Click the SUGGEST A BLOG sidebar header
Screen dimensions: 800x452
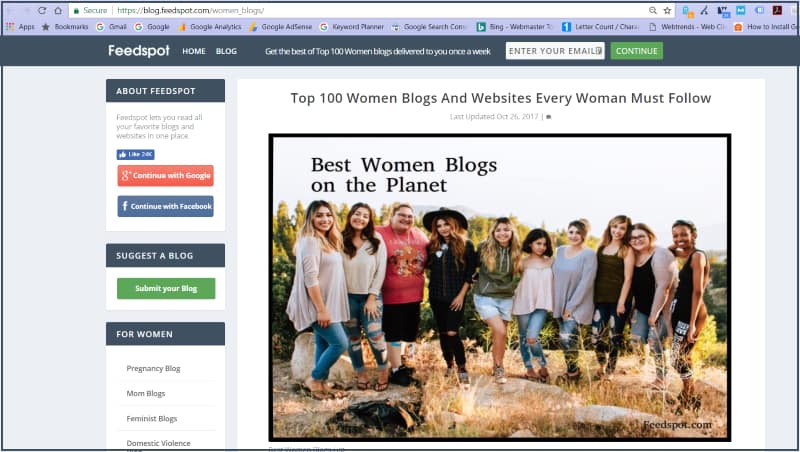coord(165,256)
